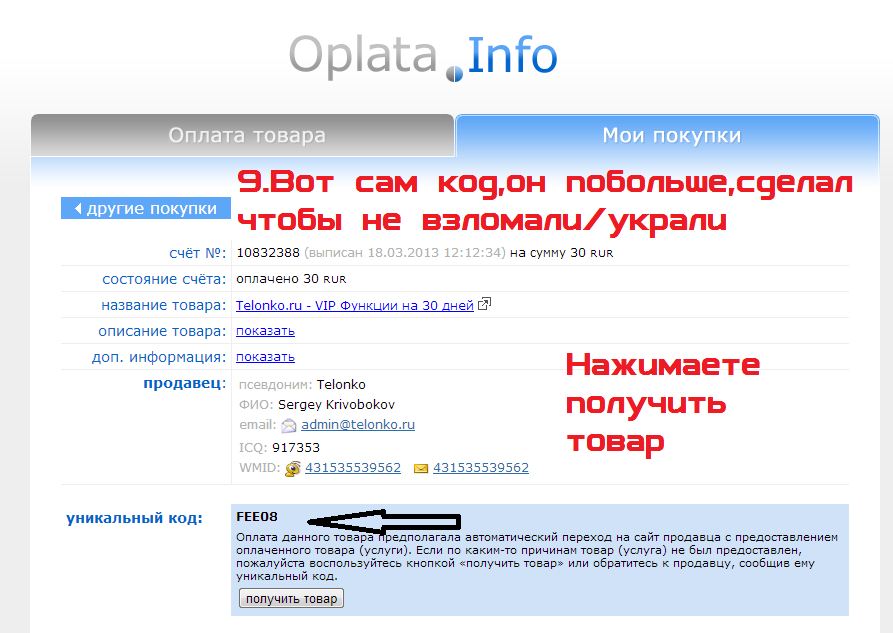Select the status text оплачено 30 RUR
This screenshot has width=893, height=633.
(291, 279)
